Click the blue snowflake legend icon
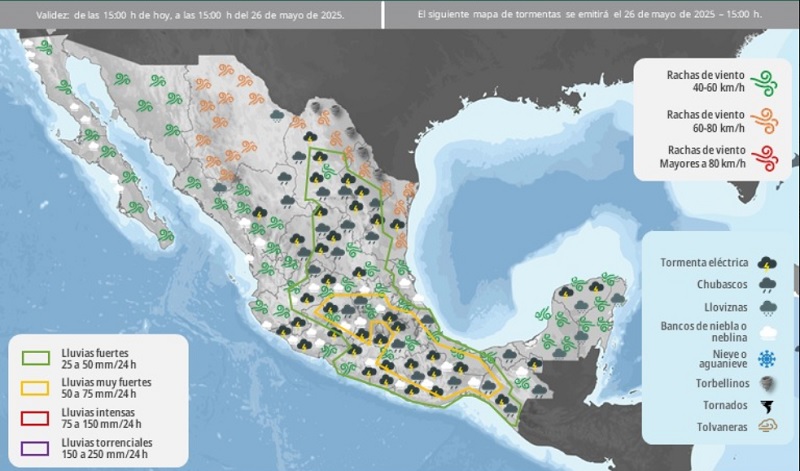Viewport: 800px width, 471px height. pos(767,359)
